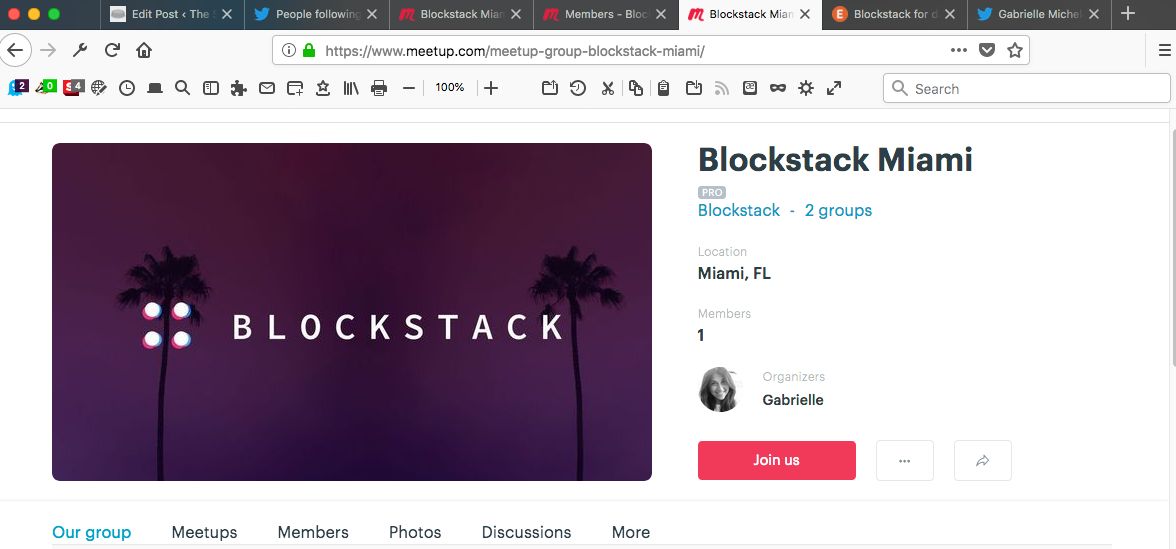Click the red Join us button
The height and width of the screenshot is (549, 1176).
776,460
